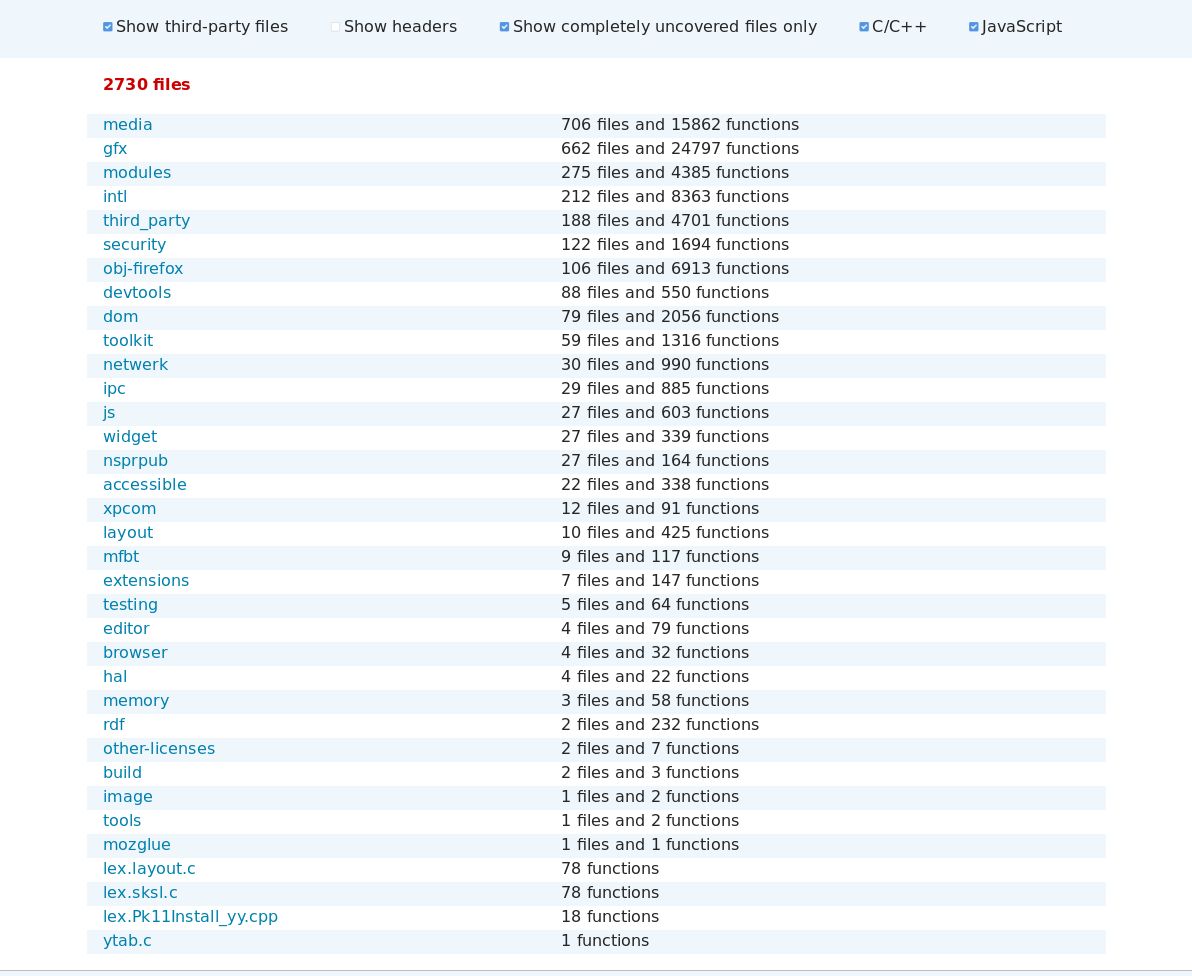Open the lex.sksl.c file
Screen dimensions: 1192x976
coord(140,893)
